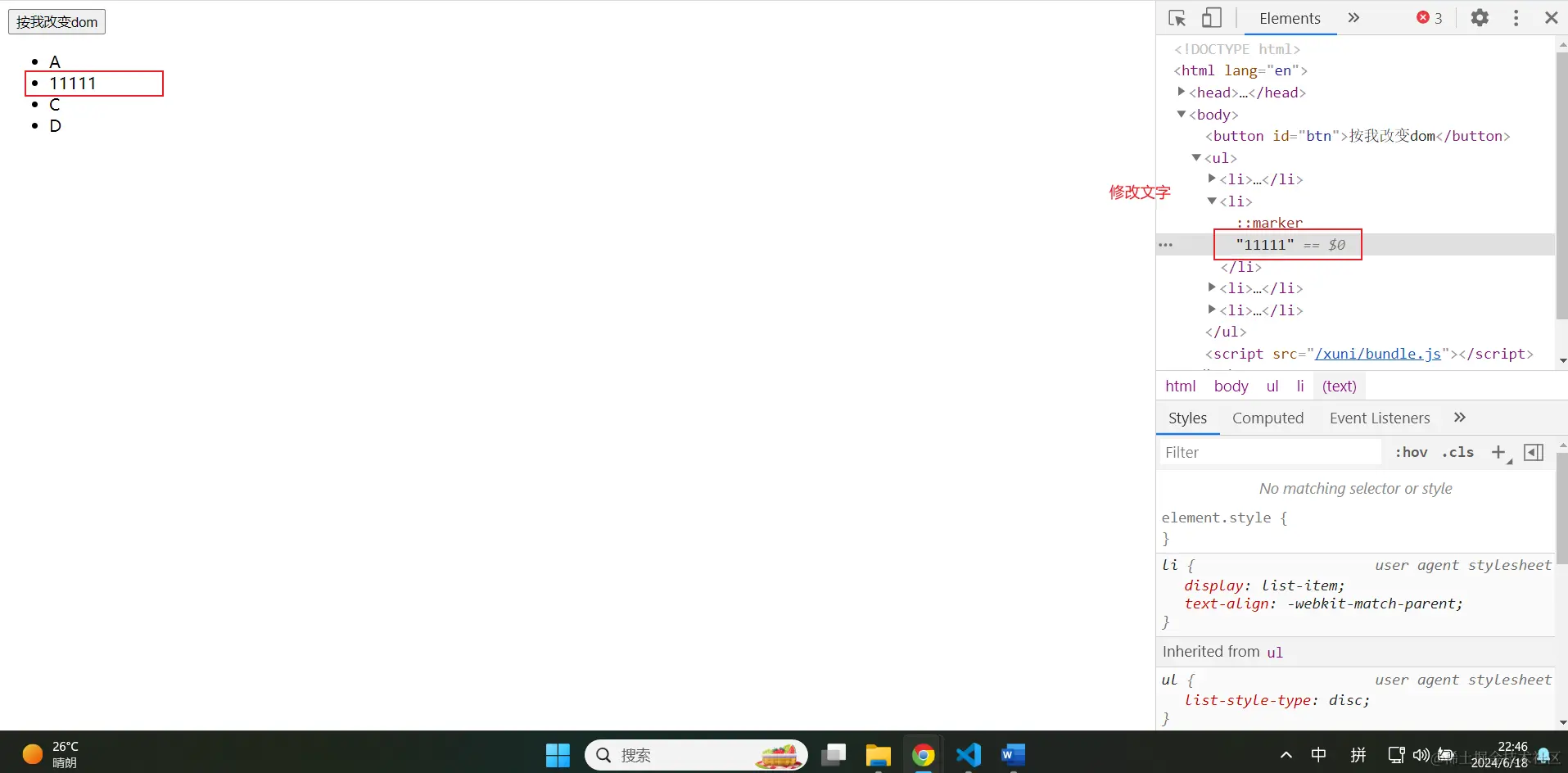1568x773 pixels.
Task: Collapse the body element node
Action: (x=1181, y=114)
